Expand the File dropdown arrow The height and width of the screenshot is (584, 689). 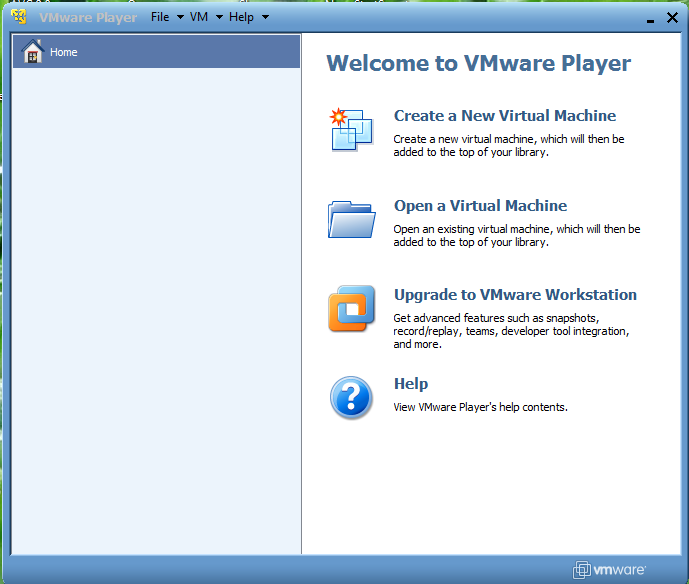point(180,17)
